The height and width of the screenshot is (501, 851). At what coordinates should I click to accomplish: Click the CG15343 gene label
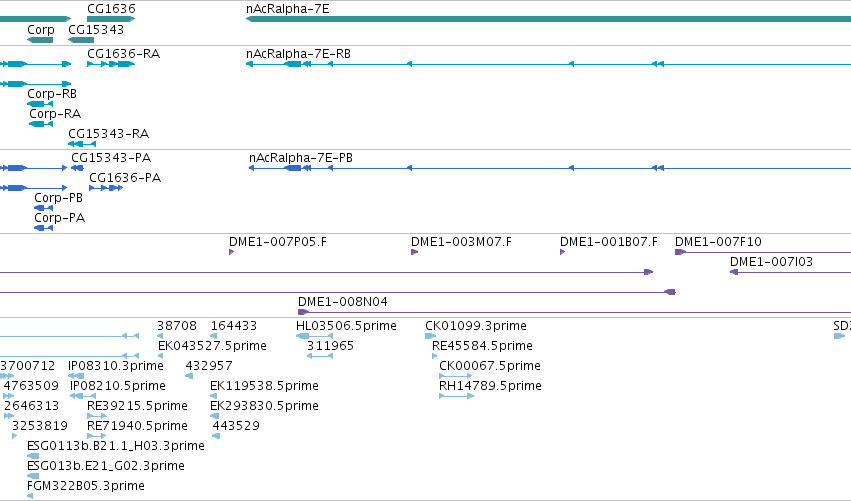pyautogui.click(x=96, y=29)
